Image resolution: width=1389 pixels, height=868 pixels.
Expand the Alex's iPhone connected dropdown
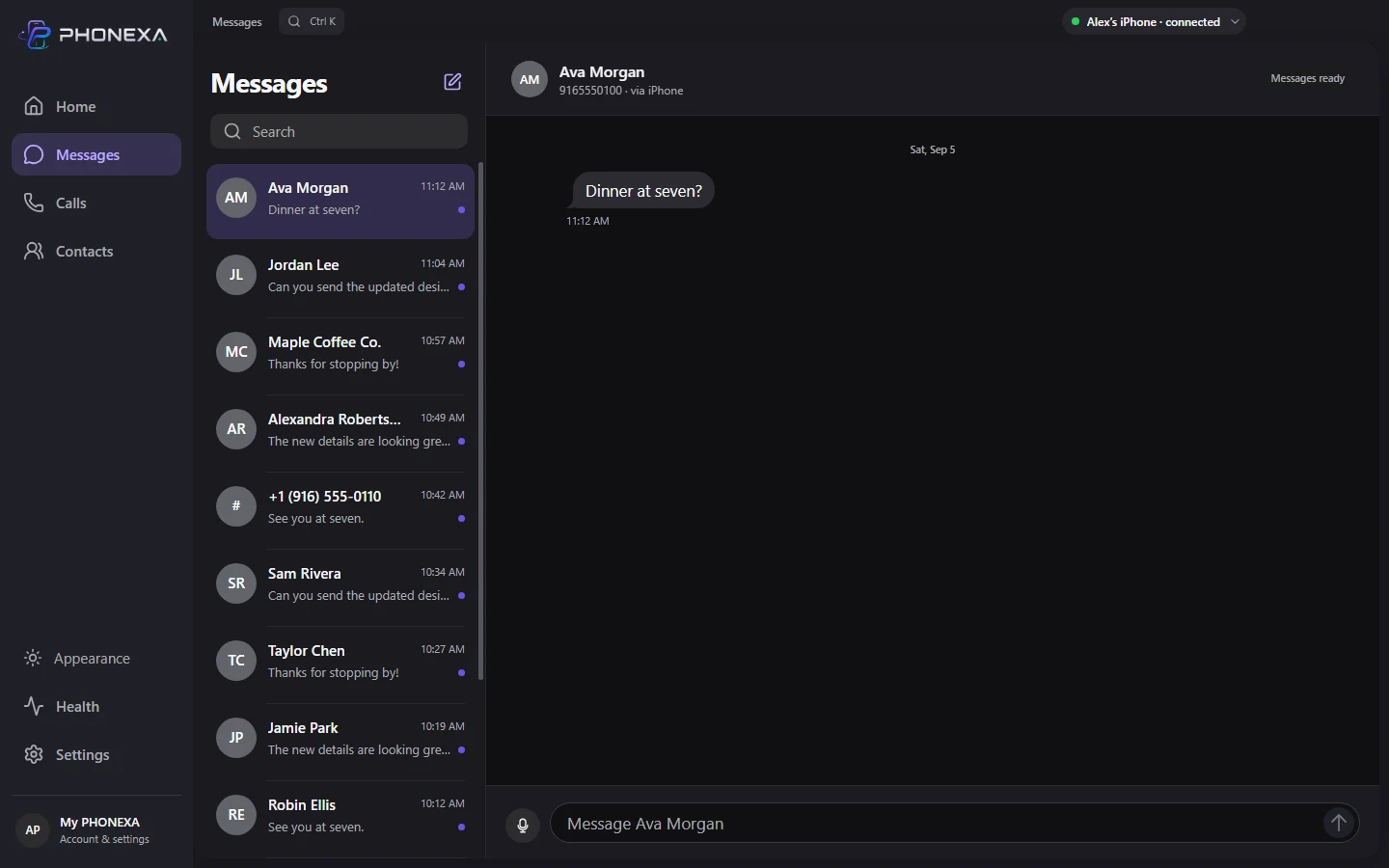(x=1154, y=21)
